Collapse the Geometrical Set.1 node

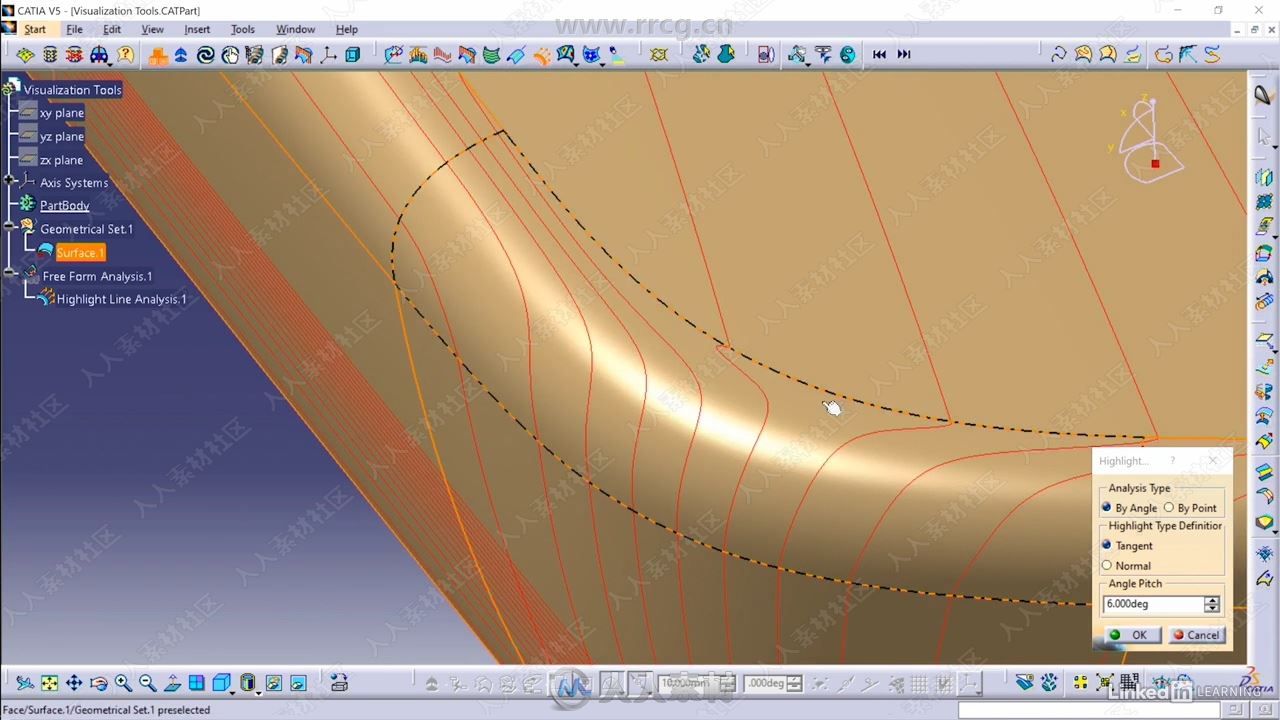(x=9, y=227)
